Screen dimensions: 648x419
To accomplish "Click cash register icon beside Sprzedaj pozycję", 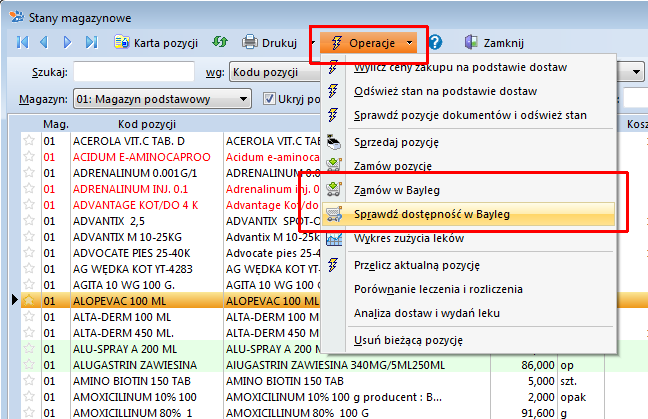I will click(334, 142).
